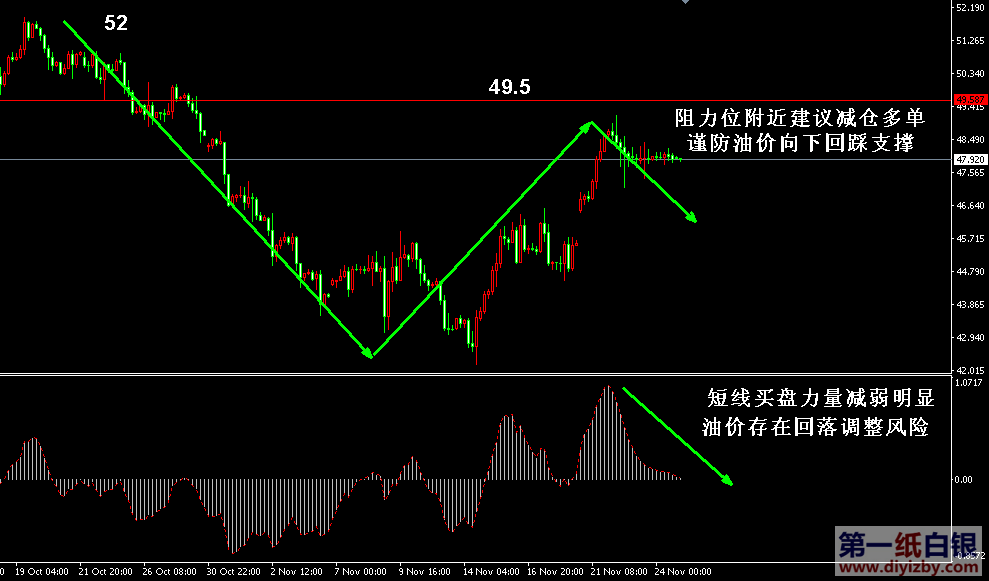
Task: Click the 油价存在回落调整风险 annotation text
Action: (x=815, y=428)
